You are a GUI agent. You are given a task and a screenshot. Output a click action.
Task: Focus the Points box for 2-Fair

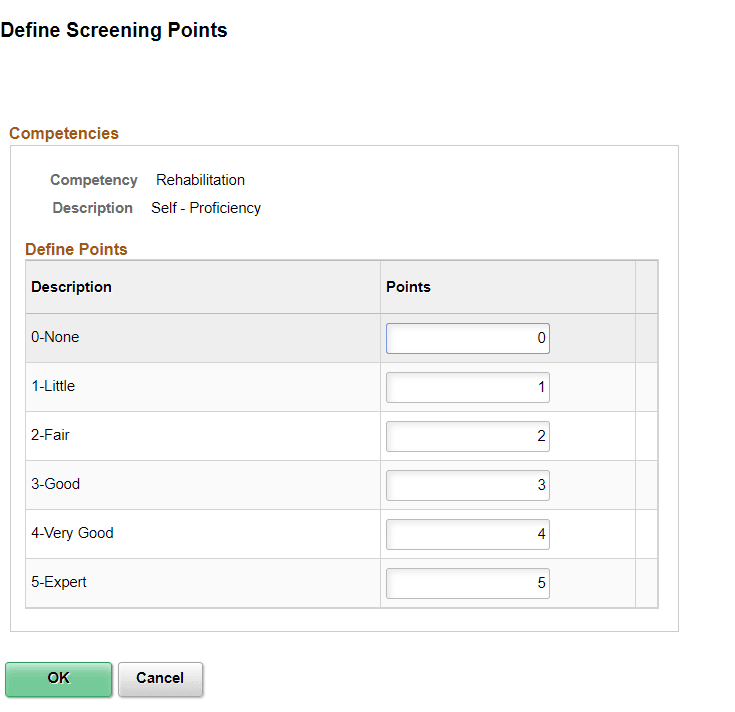coord(467,436)
